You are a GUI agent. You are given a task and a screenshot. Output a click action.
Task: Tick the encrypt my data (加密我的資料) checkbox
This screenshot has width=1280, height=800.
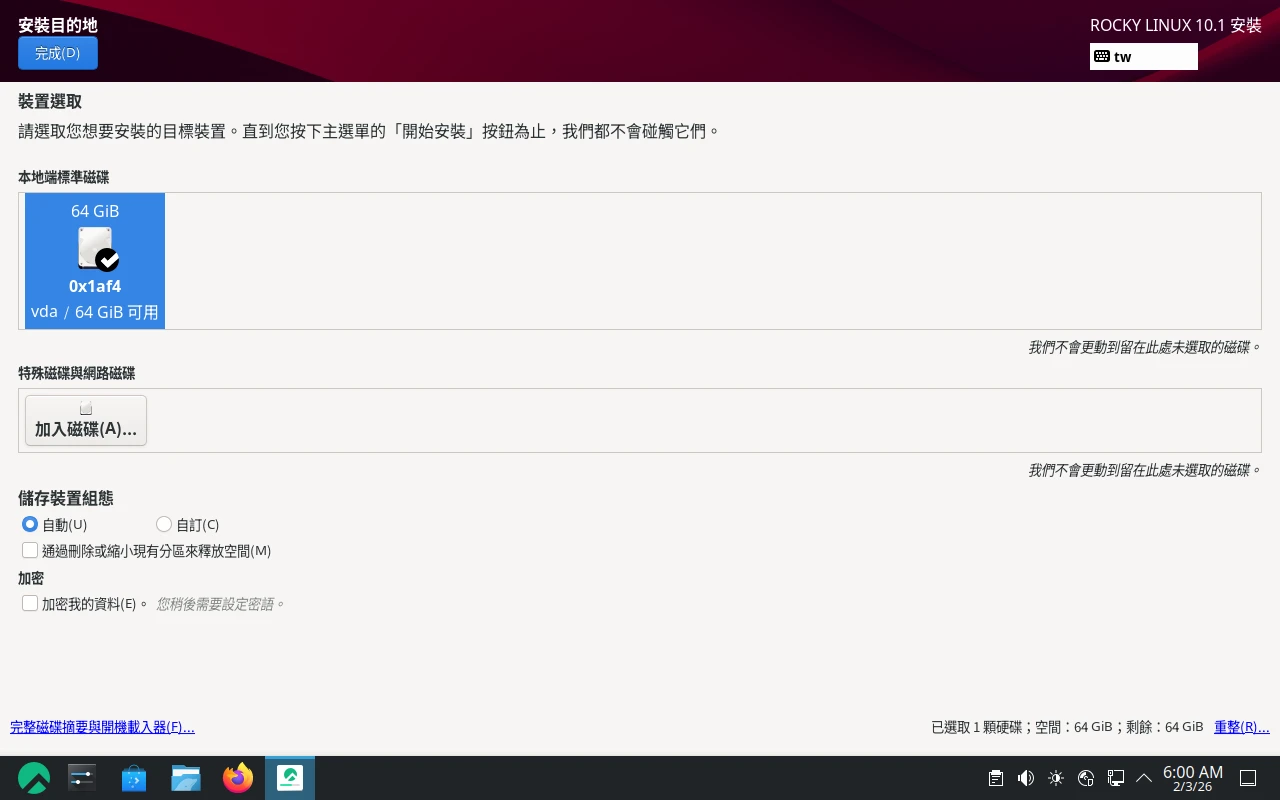coord(30,603)
